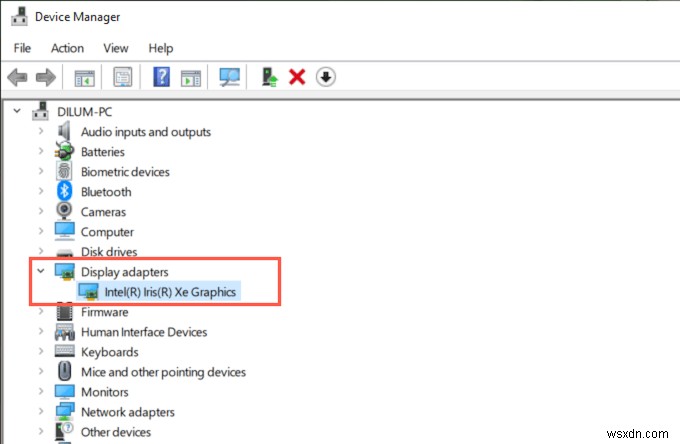Click the Audio speaker icon

64,131
